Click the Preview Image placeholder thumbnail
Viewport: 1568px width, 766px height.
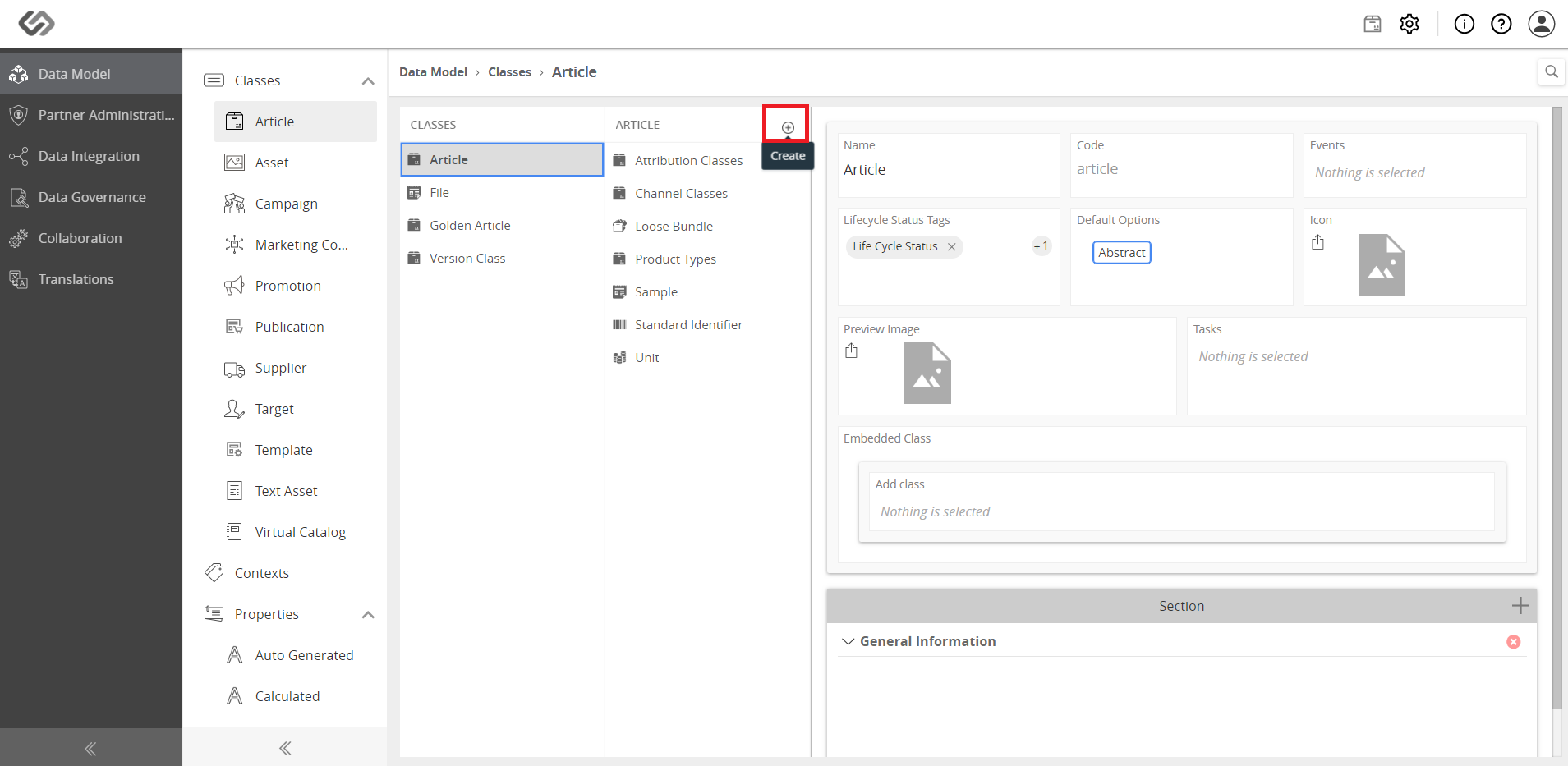coord(927,373)
